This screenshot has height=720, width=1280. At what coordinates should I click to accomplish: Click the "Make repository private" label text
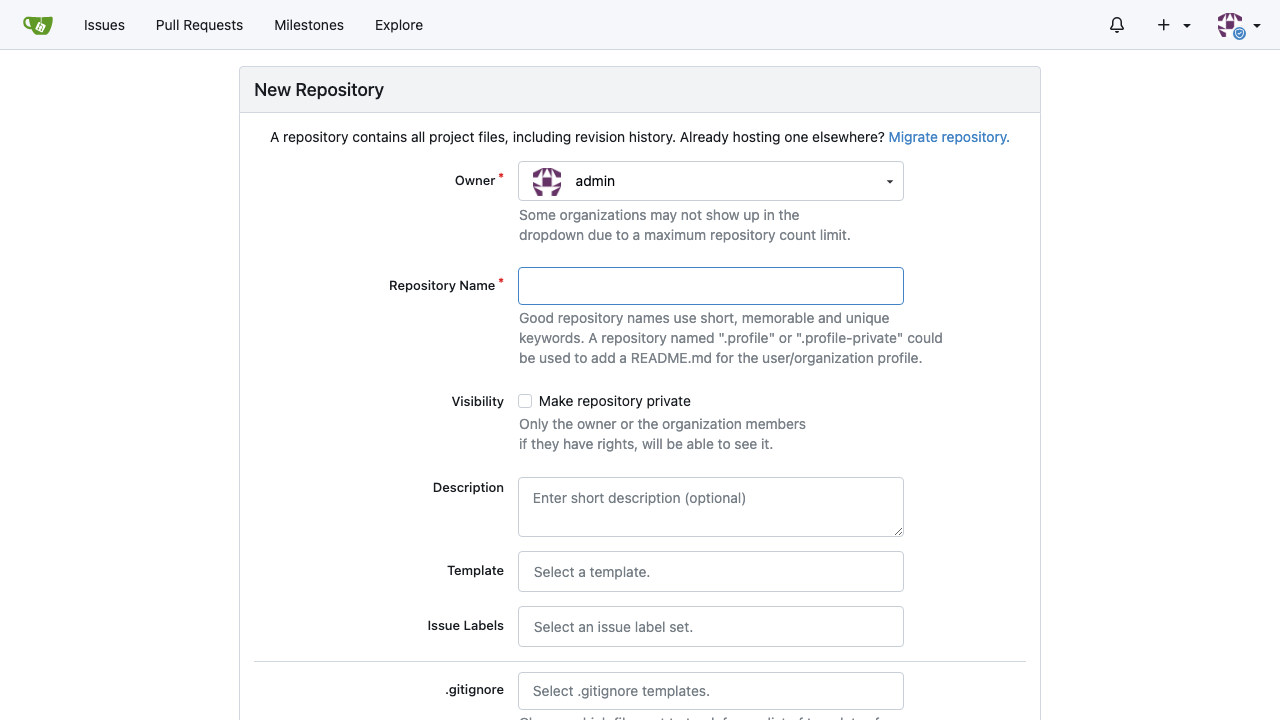click(x=615, y=401)
